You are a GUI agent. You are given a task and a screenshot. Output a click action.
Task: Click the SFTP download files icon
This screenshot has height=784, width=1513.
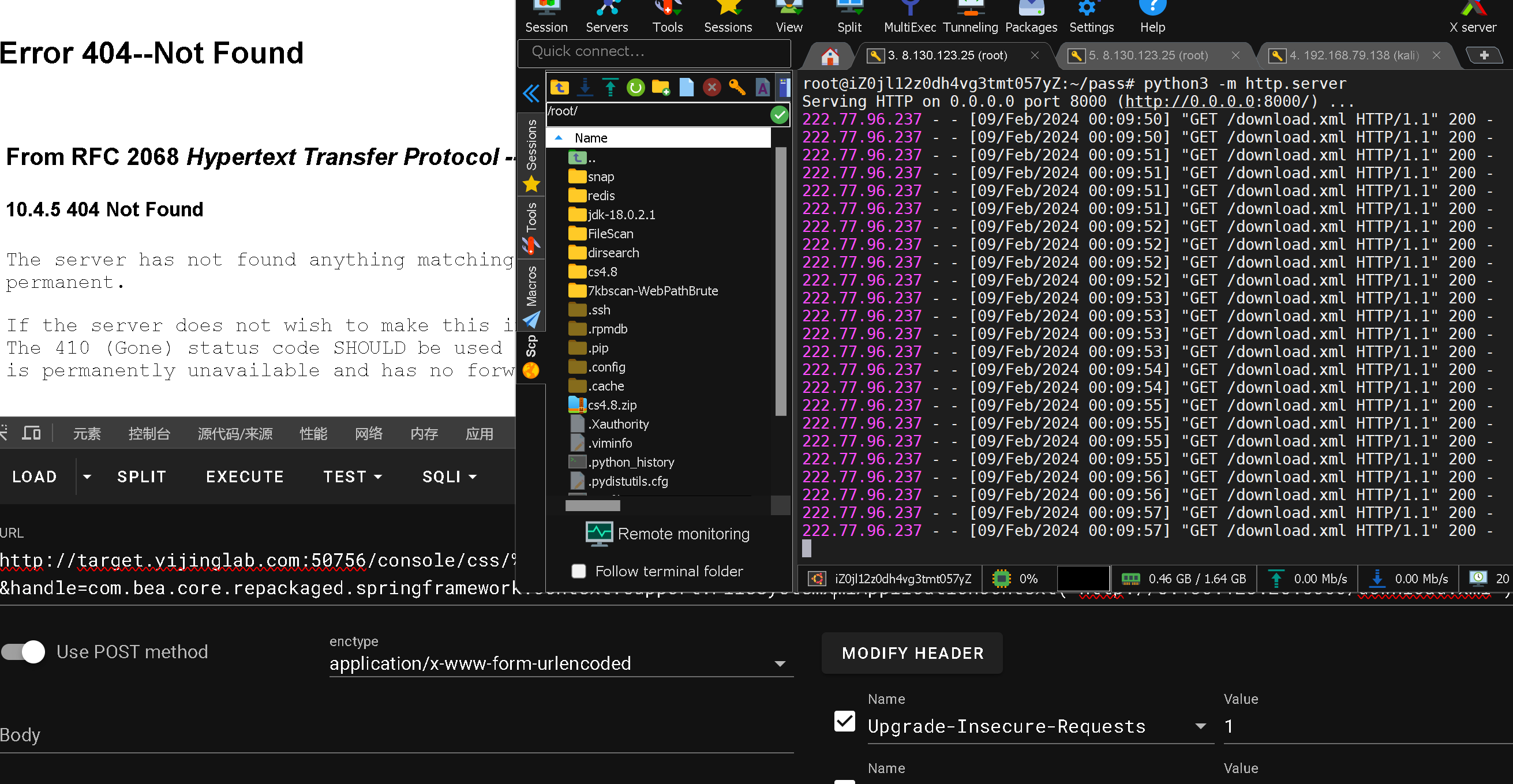(585, 88)
